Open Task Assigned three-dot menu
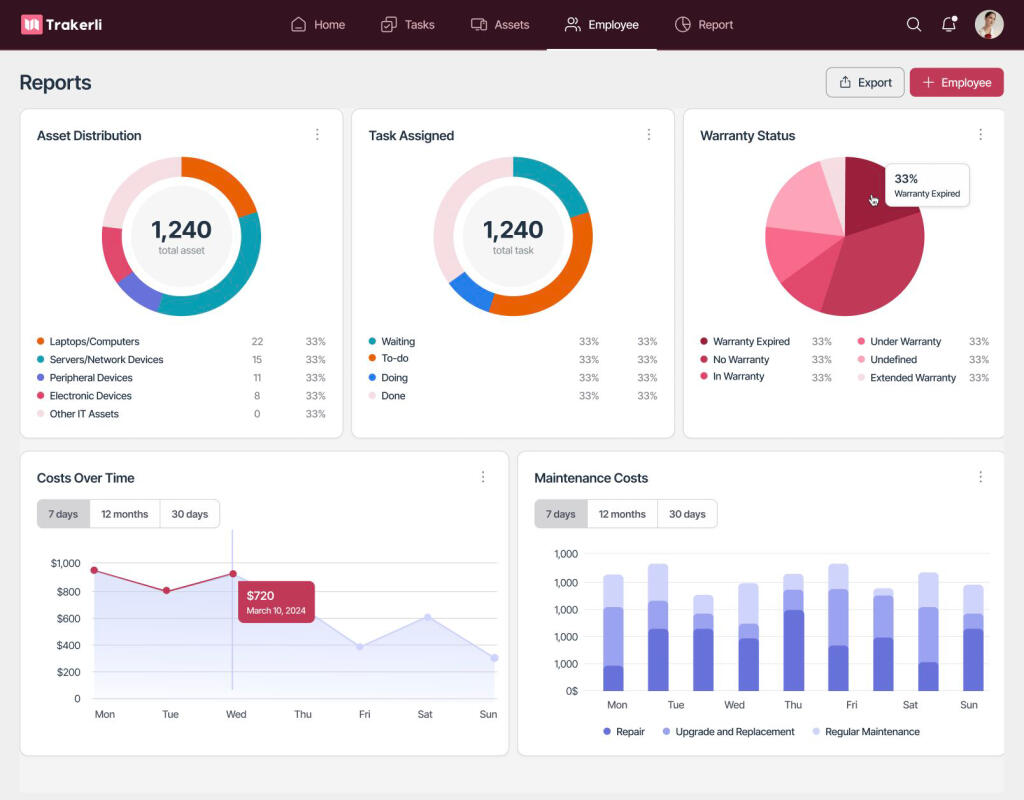Image resolution: width=1024 pixels, height=800 pixels. pyautogui.click(x=648, y=135)
